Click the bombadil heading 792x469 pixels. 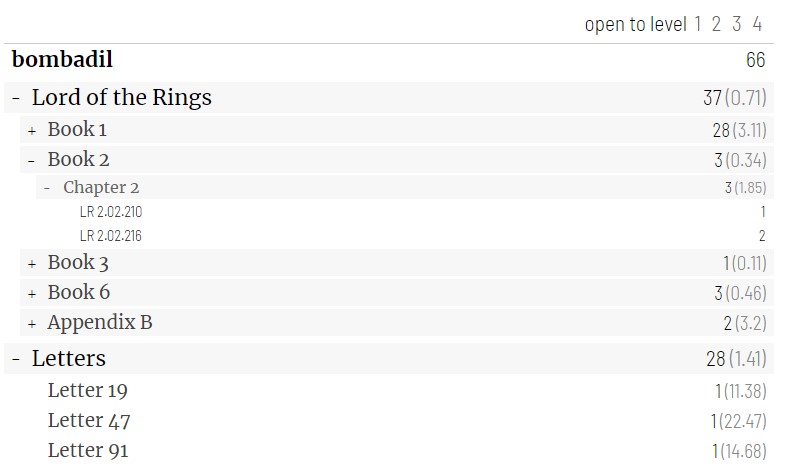click(x=62, y=60)
